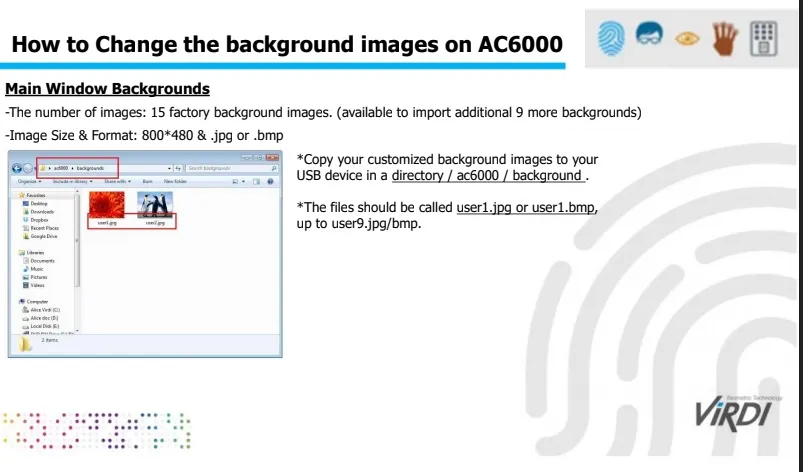The height and width of the screenshot is (472, 803).
Task: Click the navigation pane scroll up arrow
Action: tap(77, 191)
